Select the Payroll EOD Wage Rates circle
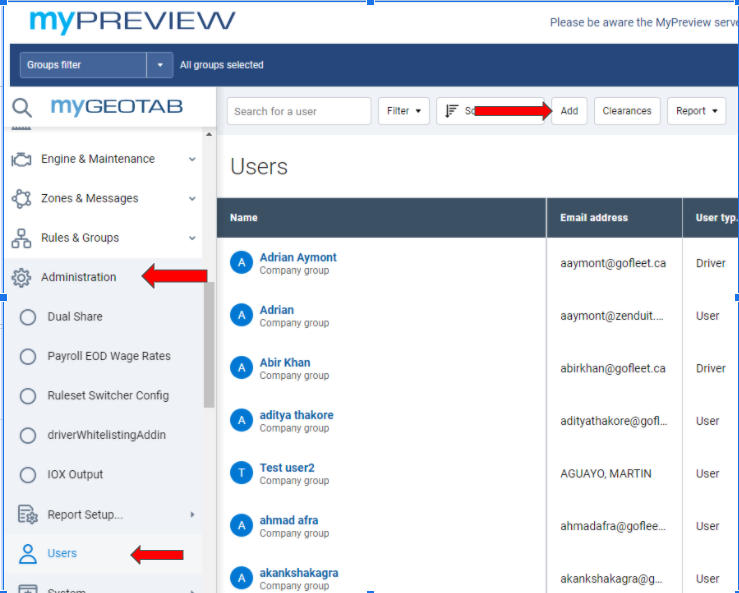The height and width of the screenshot is (593, 739). [28, 356]
